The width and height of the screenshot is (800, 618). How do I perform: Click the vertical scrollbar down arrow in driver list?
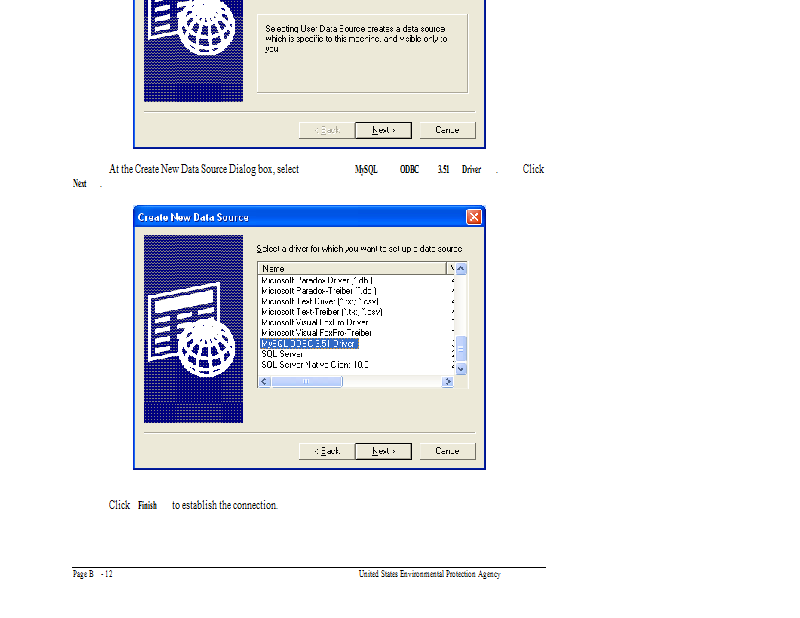click(x=461, y=369)
